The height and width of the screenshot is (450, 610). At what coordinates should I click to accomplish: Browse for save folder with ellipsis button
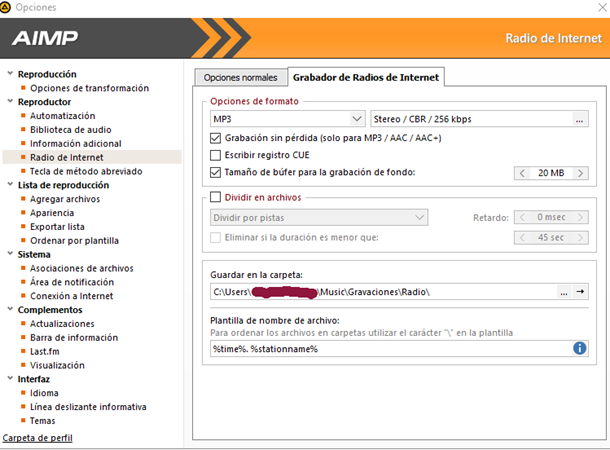tap(564, 292)
